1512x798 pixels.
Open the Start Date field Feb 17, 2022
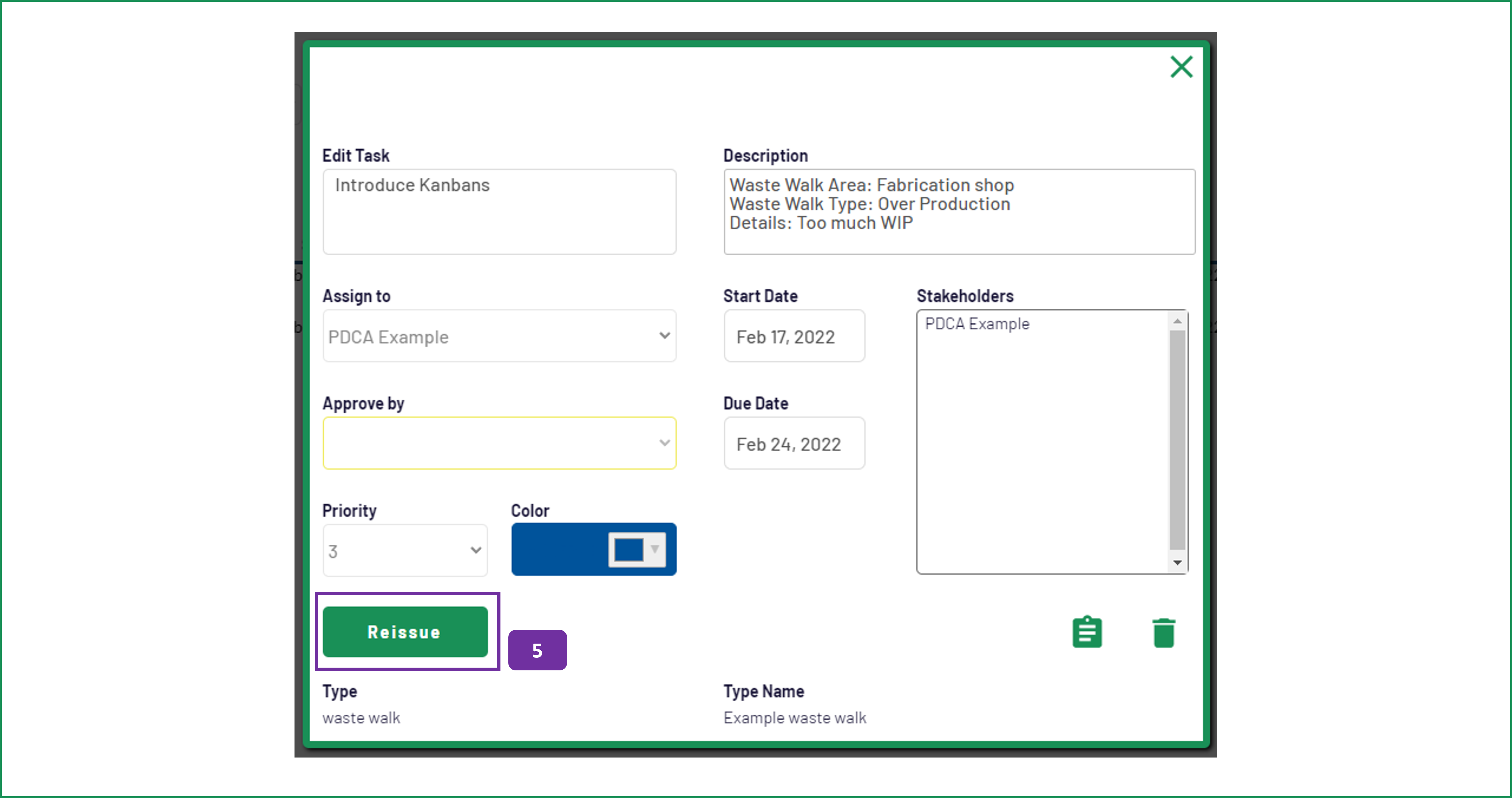tap(794, 336)
